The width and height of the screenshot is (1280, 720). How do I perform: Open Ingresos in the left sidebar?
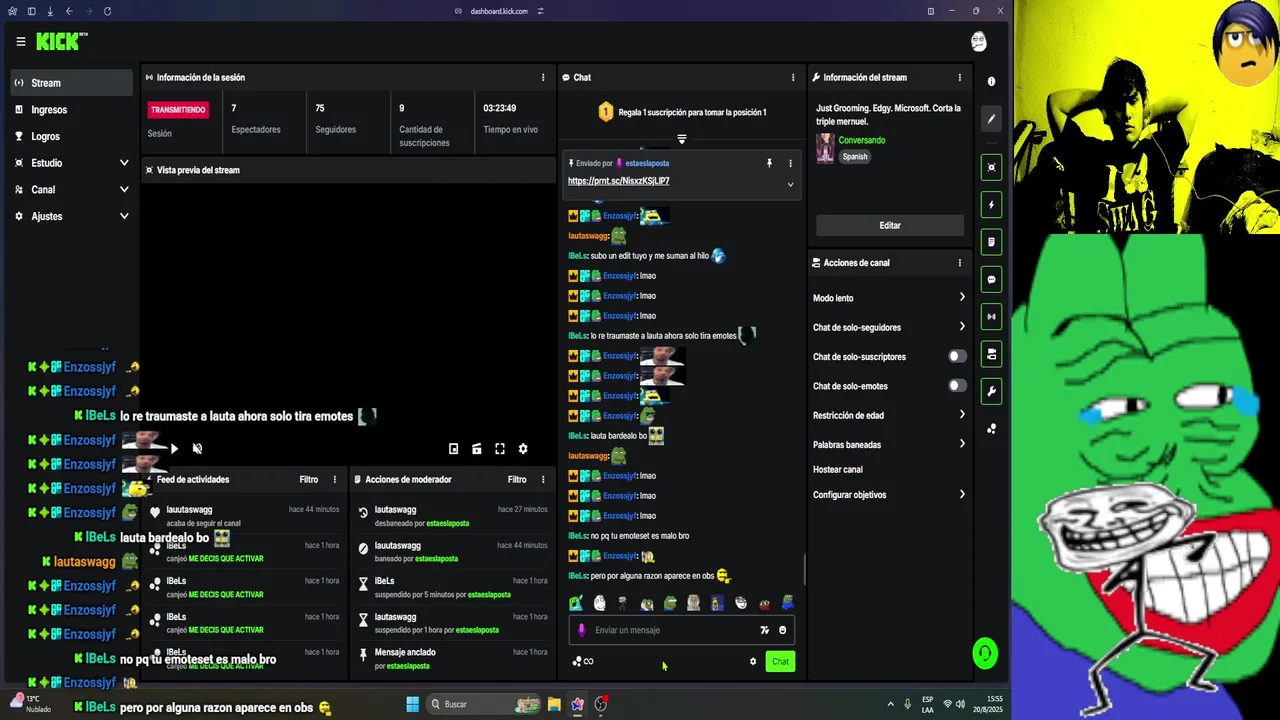click(x=71, y=110)
